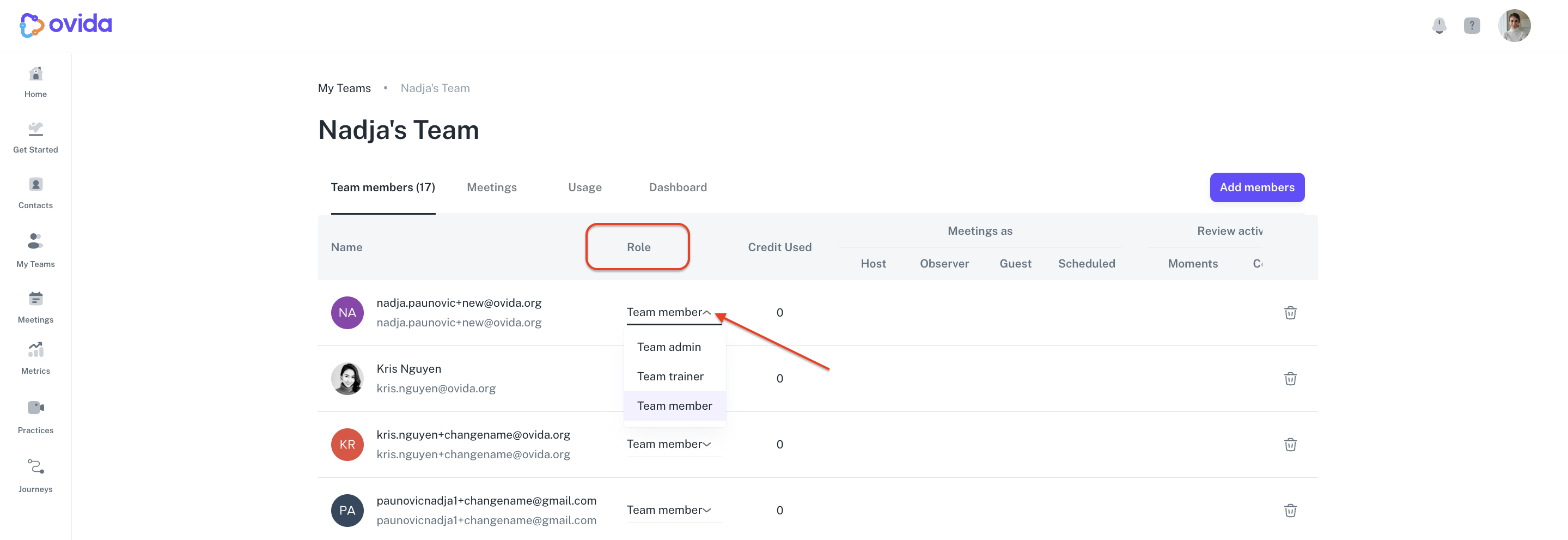Click the KR avatar circle
The height and width of the screenshot is (540, 1568).
point(347,445)
